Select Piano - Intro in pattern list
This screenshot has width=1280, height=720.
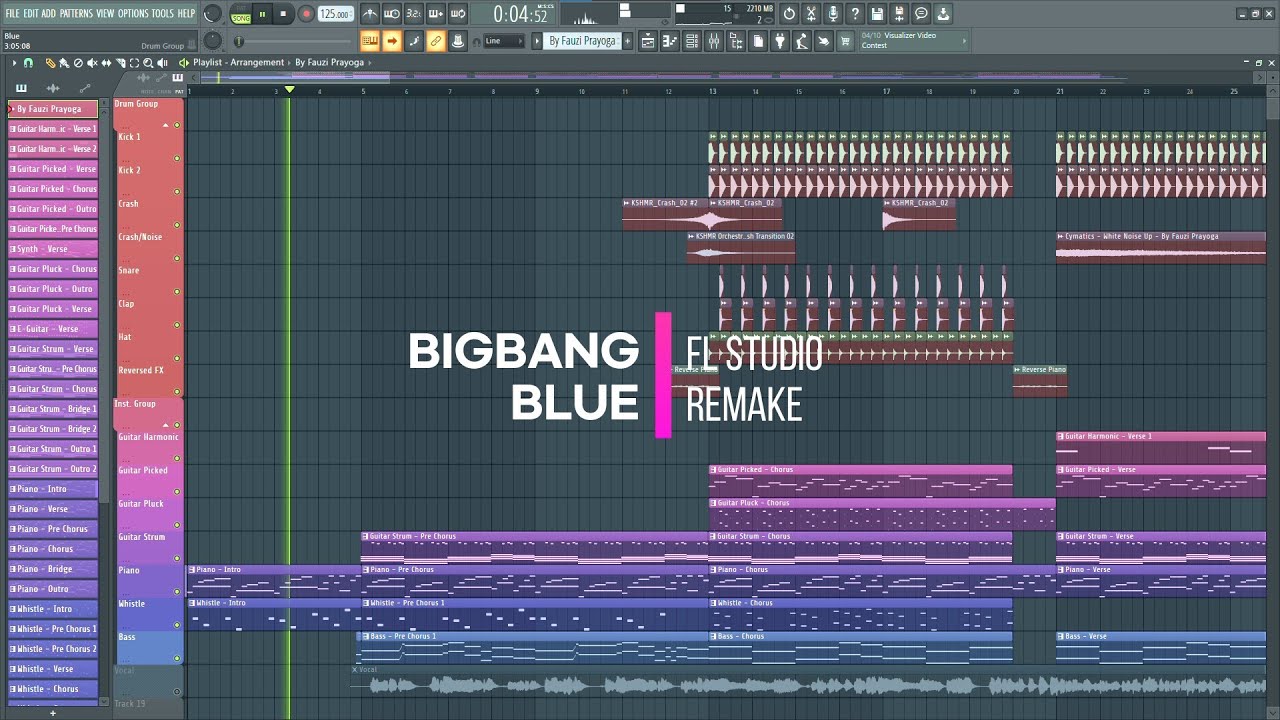[x=53, y=489]
